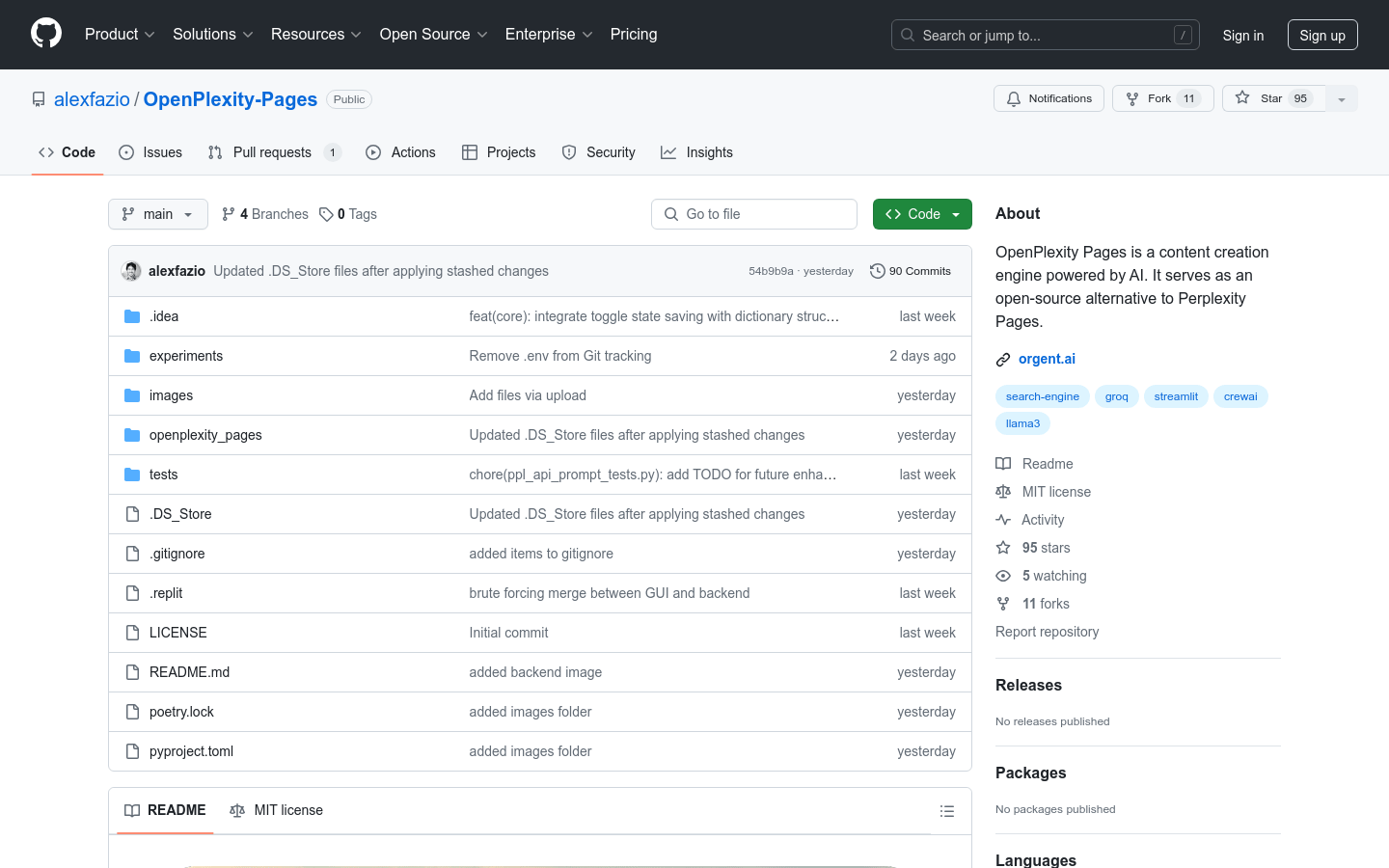Image resolution: width=1389 pixels, height=868 pixels.
Task: Click the experiments folder icon
Action: click(x=132, y=356)
